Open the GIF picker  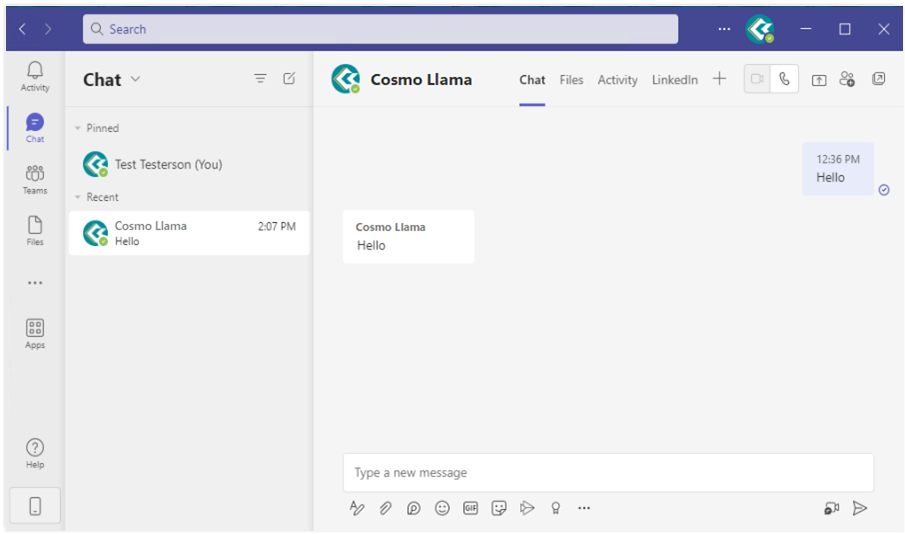click(x=470, y=508)
